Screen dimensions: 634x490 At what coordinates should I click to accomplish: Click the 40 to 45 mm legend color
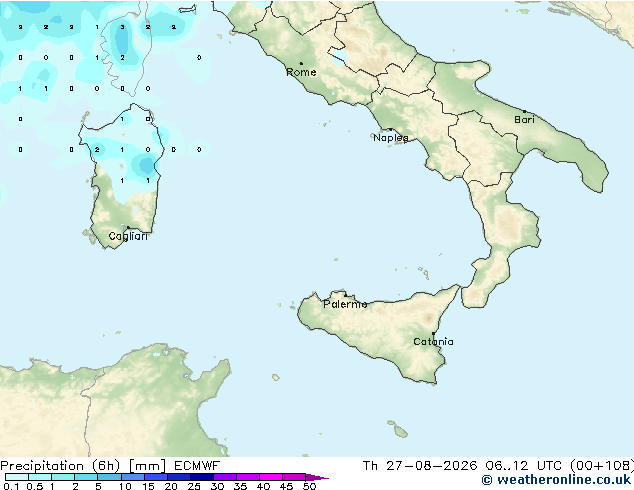pos(271,477)
